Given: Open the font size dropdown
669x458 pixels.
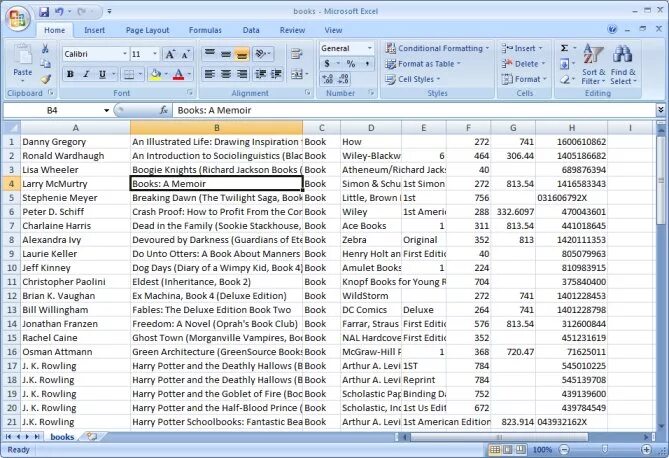Looking at the screenshot, I should click(155, 54).
